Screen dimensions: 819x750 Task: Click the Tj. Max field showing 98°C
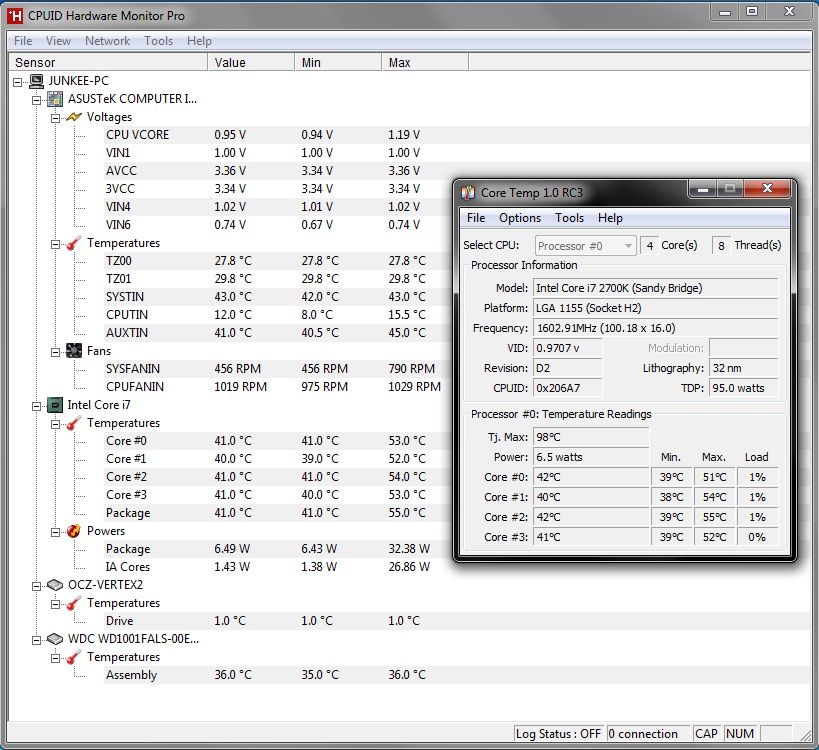point(591,437)
